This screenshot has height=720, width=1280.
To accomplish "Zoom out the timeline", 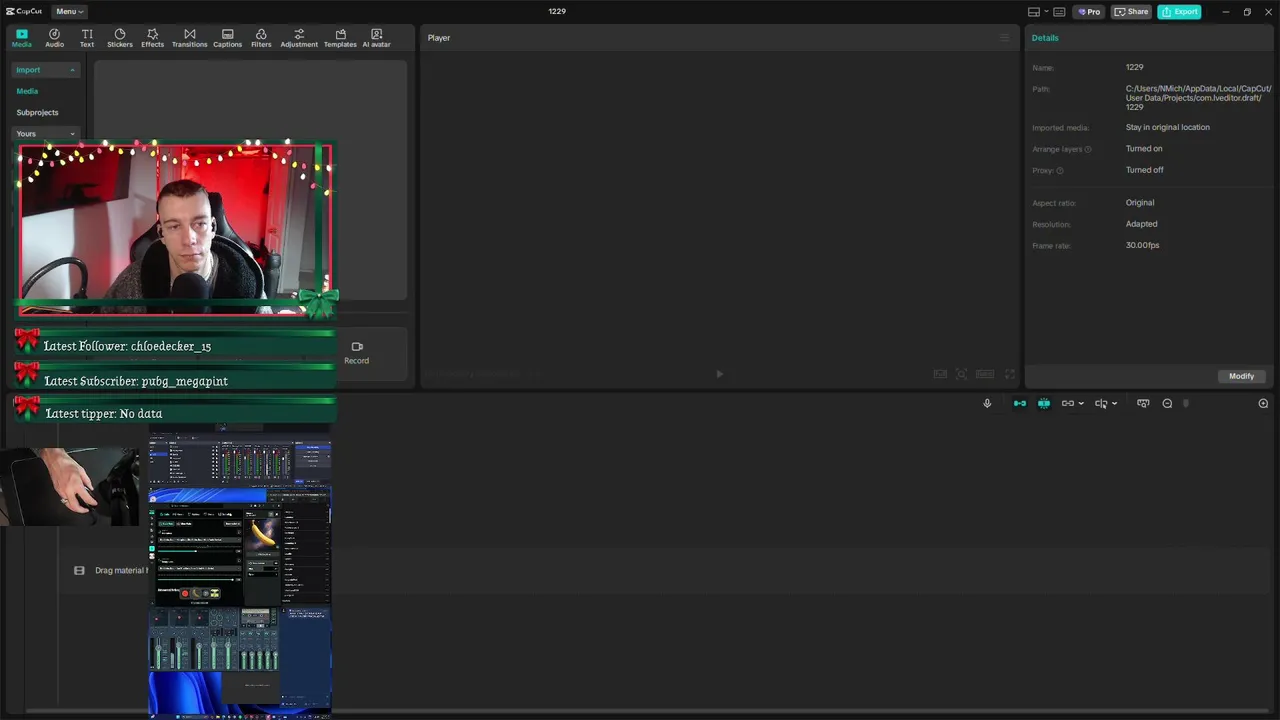I will pyautogui.click(x=1167, y=403).
